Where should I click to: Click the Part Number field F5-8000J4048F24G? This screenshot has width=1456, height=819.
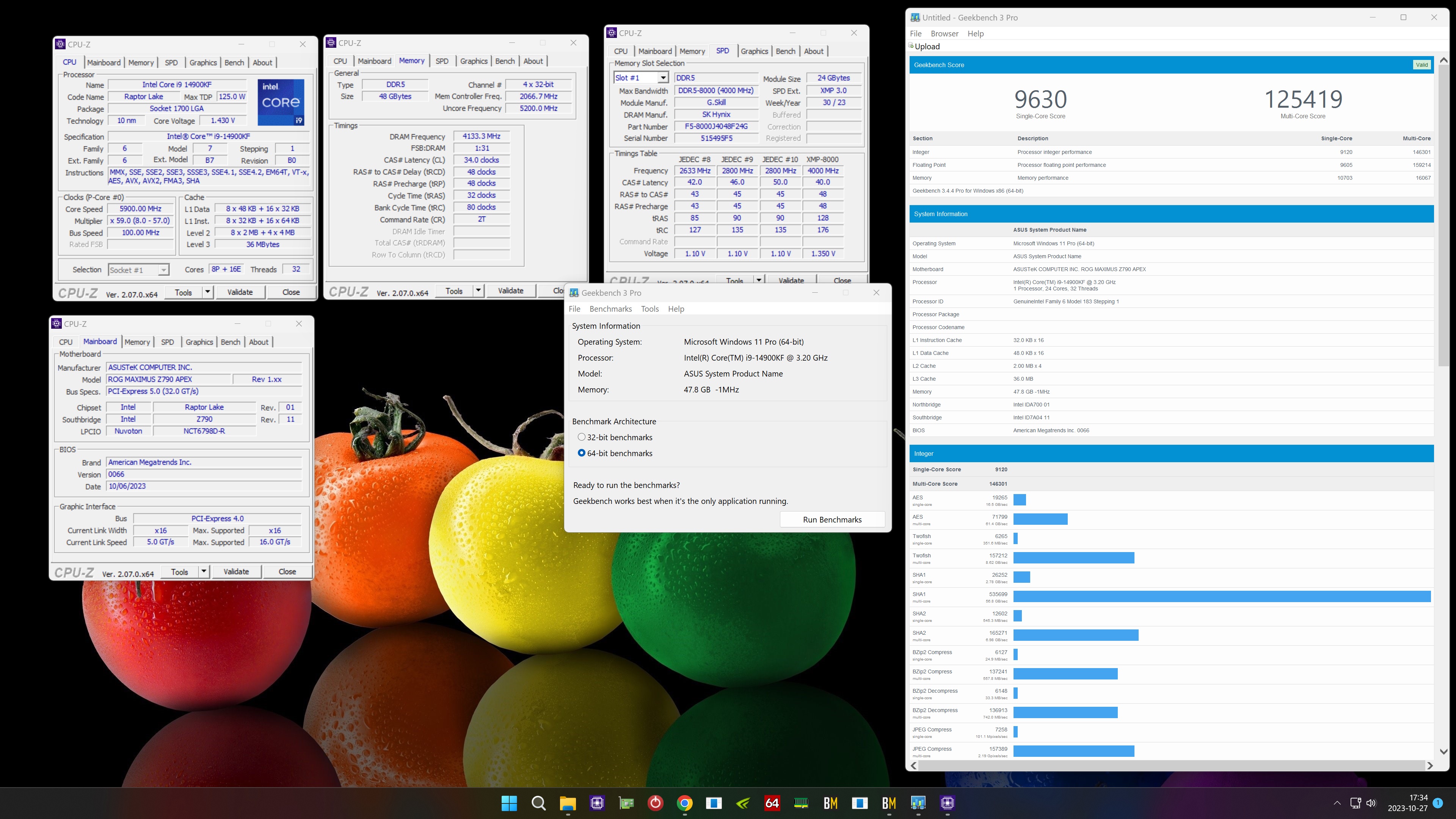pos(715,127)
